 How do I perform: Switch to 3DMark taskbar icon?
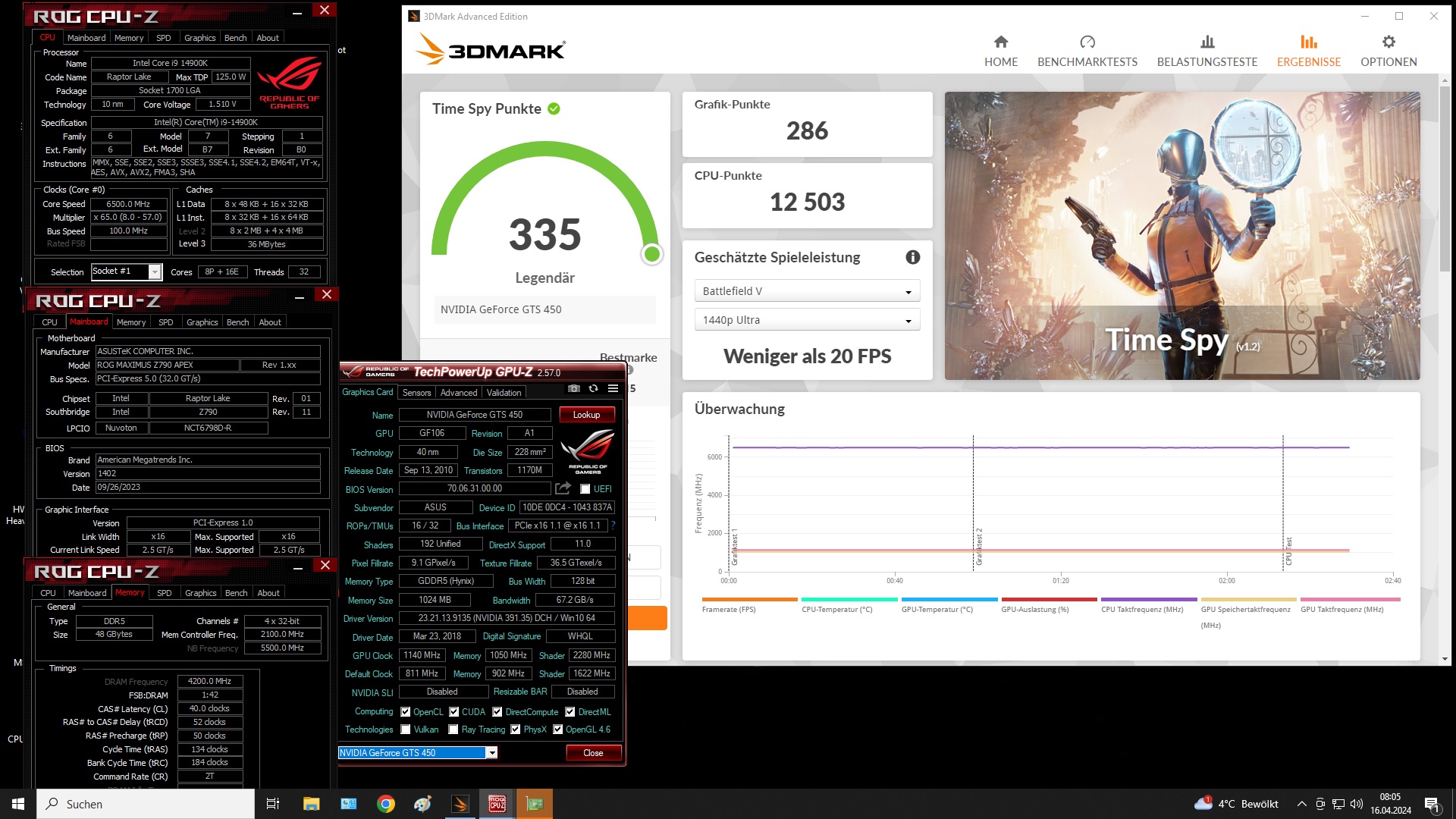pyautogui.click(x=460, y=804)
